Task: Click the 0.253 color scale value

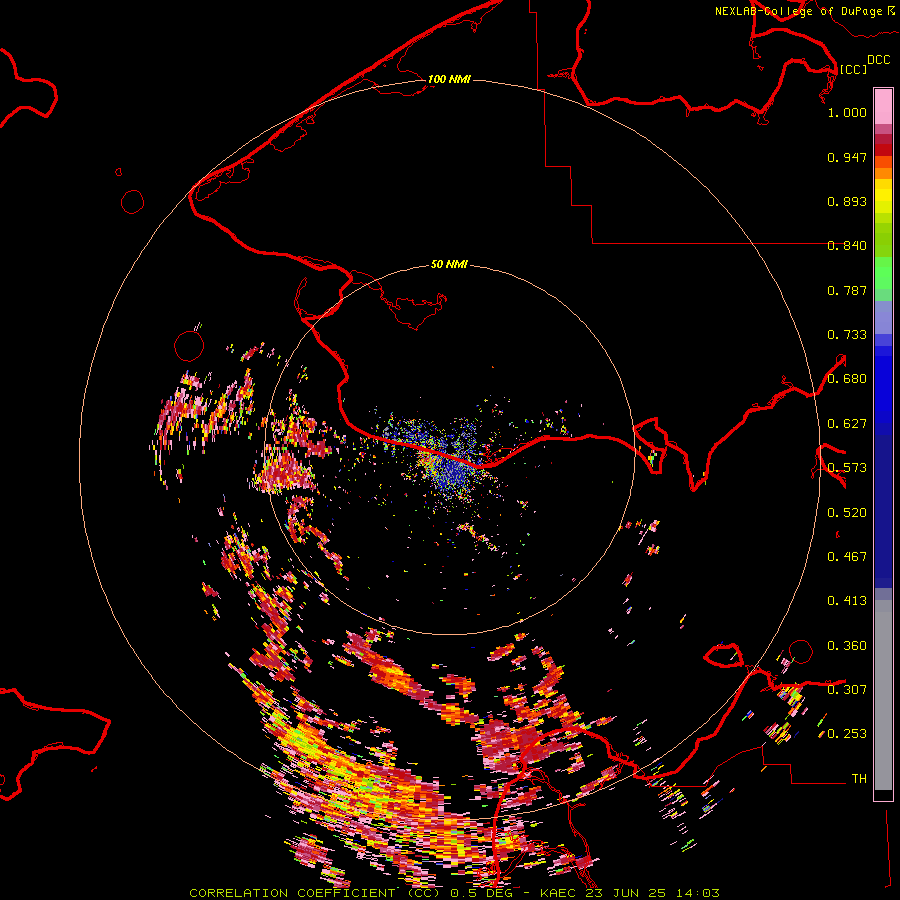Action: point(847,734)
